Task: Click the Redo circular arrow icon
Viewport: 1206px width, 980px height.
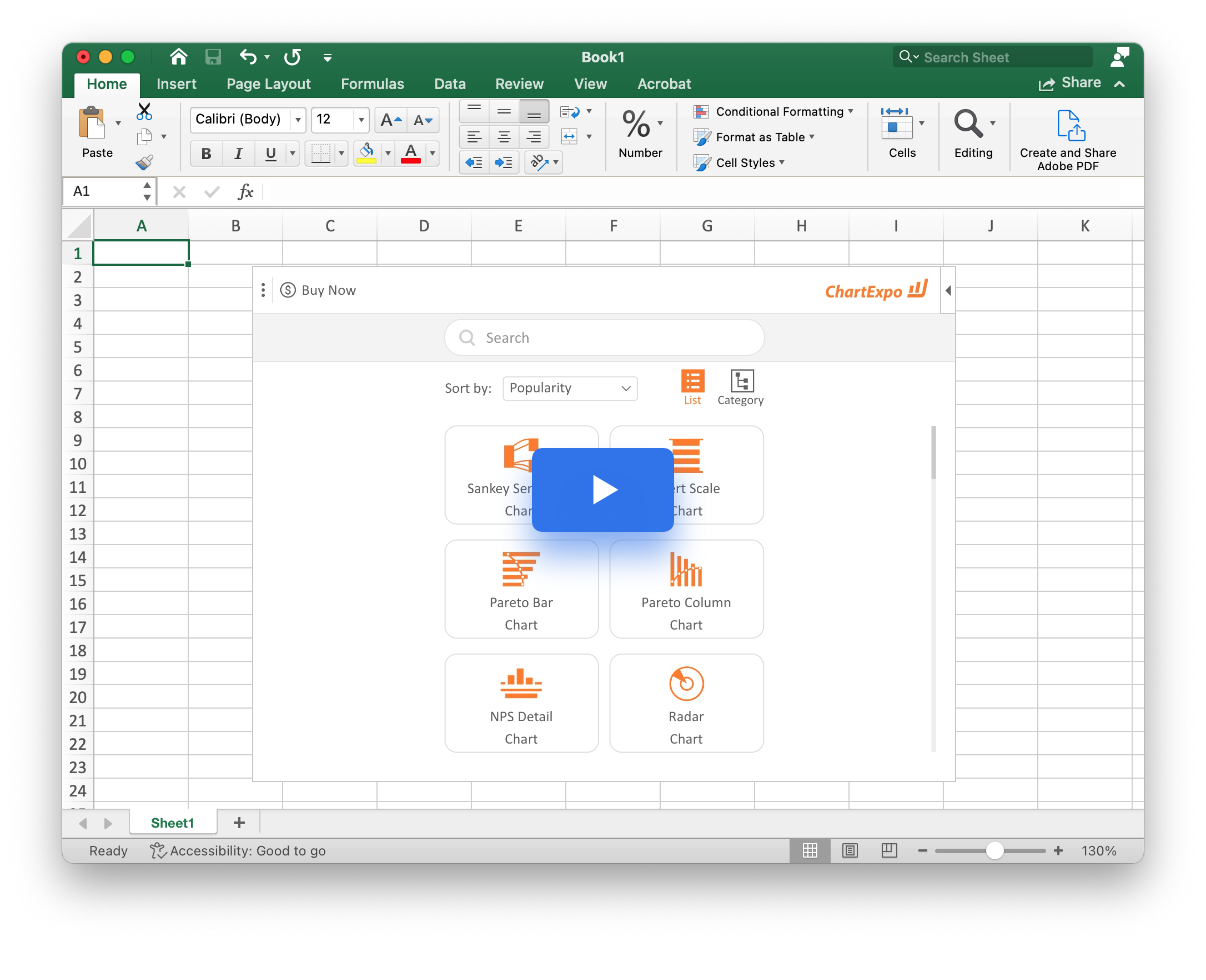Action: click(x=292, y=57)
